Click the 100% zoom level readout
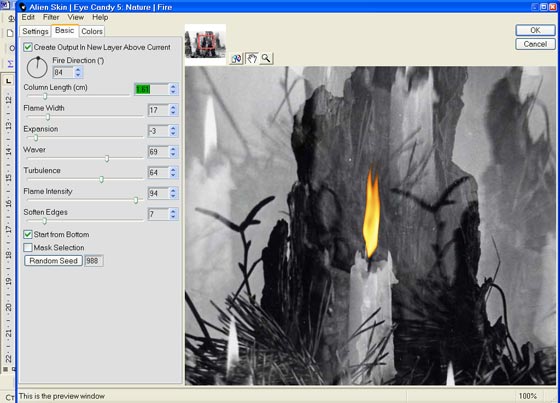The width and height of the screenshot is (560, 403). pyautogui.click(x=528, y=396)
